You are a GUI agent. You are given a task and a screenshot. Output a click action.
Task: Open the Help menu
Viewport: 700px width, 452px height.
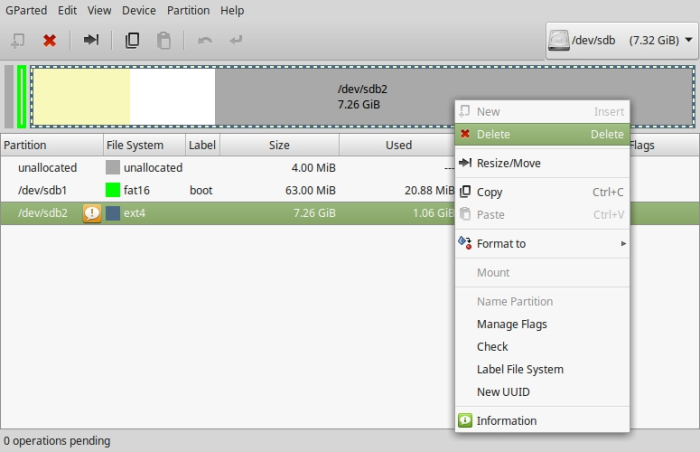coord(232,10)
